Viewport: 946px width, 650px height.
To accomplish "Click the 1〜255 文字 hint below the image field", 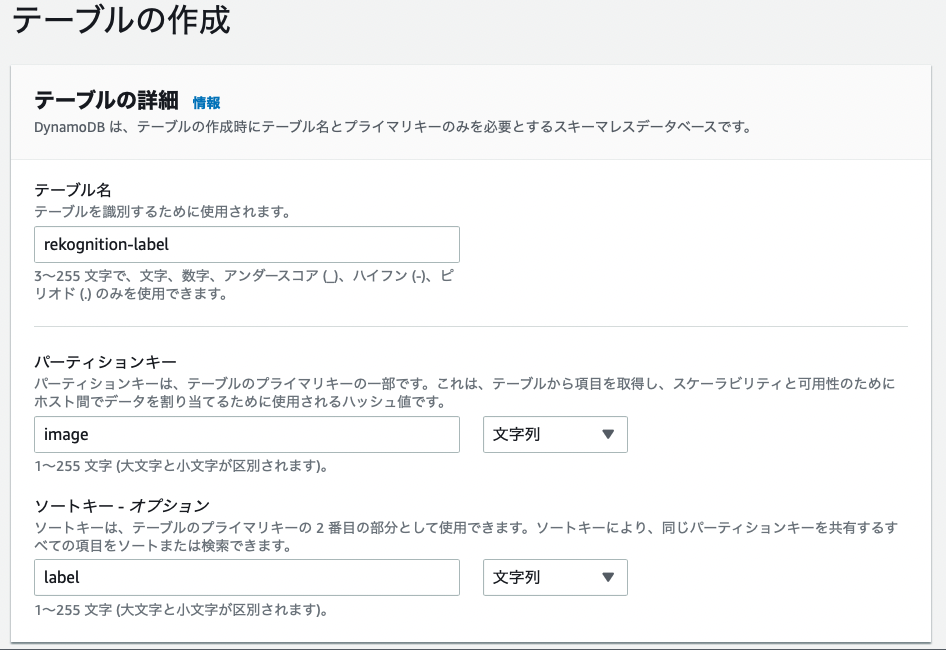I will click(x=181, y=466).
